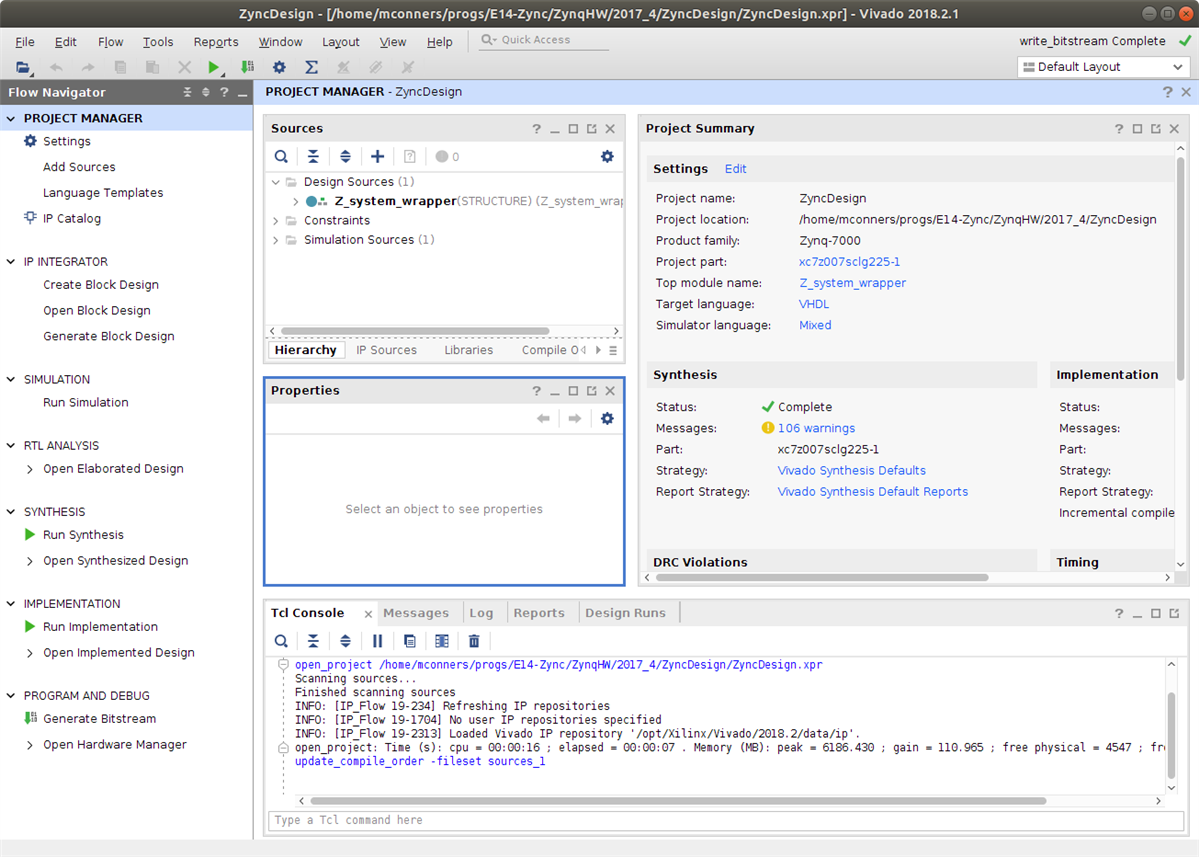Open the Reports menu
Viewport: 1199px width, 857px height.
tap(216, 42)
